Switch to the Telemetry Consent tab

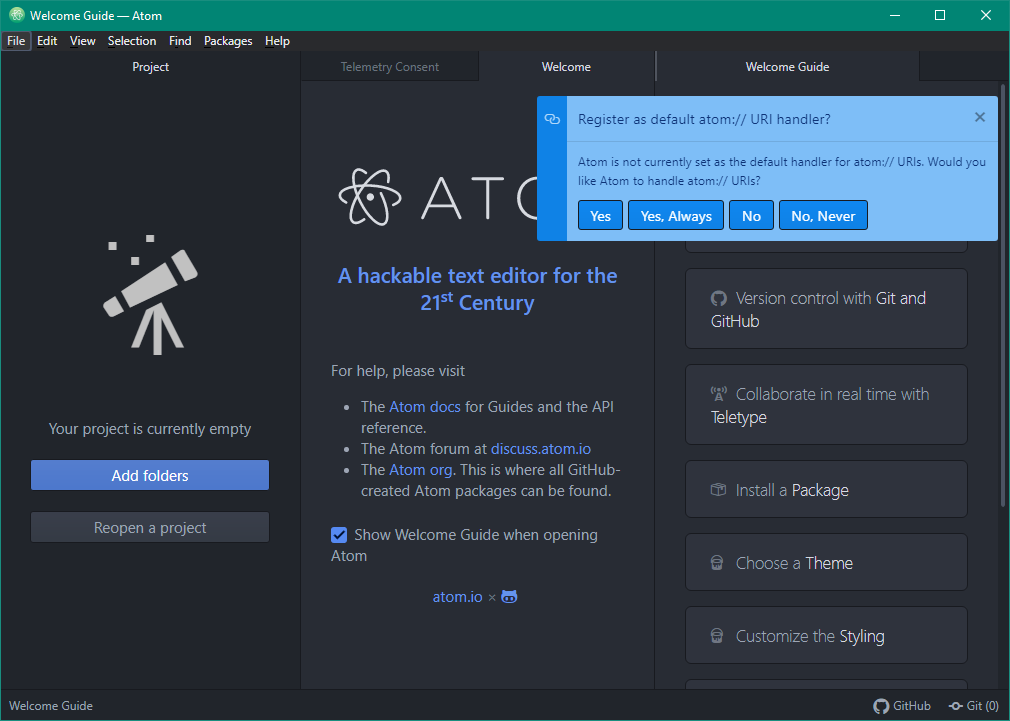click(x=390, y=66)
